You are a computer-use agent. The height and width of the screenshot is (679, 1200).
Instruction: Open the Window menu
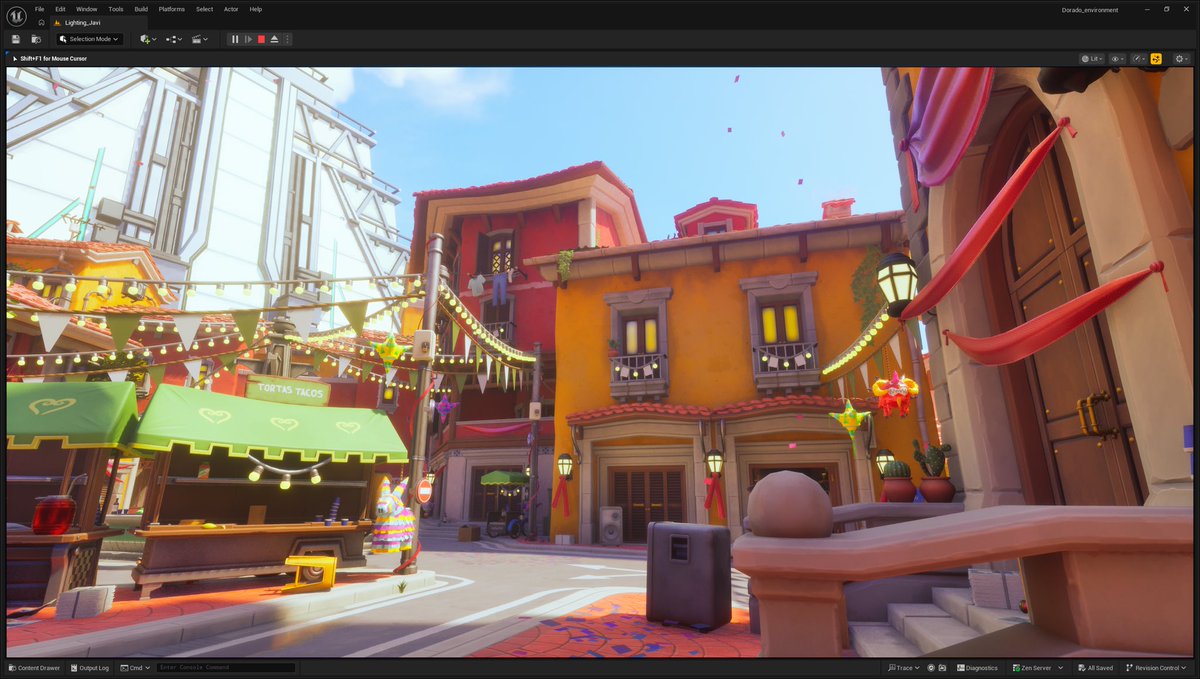(x=87, y=9)
